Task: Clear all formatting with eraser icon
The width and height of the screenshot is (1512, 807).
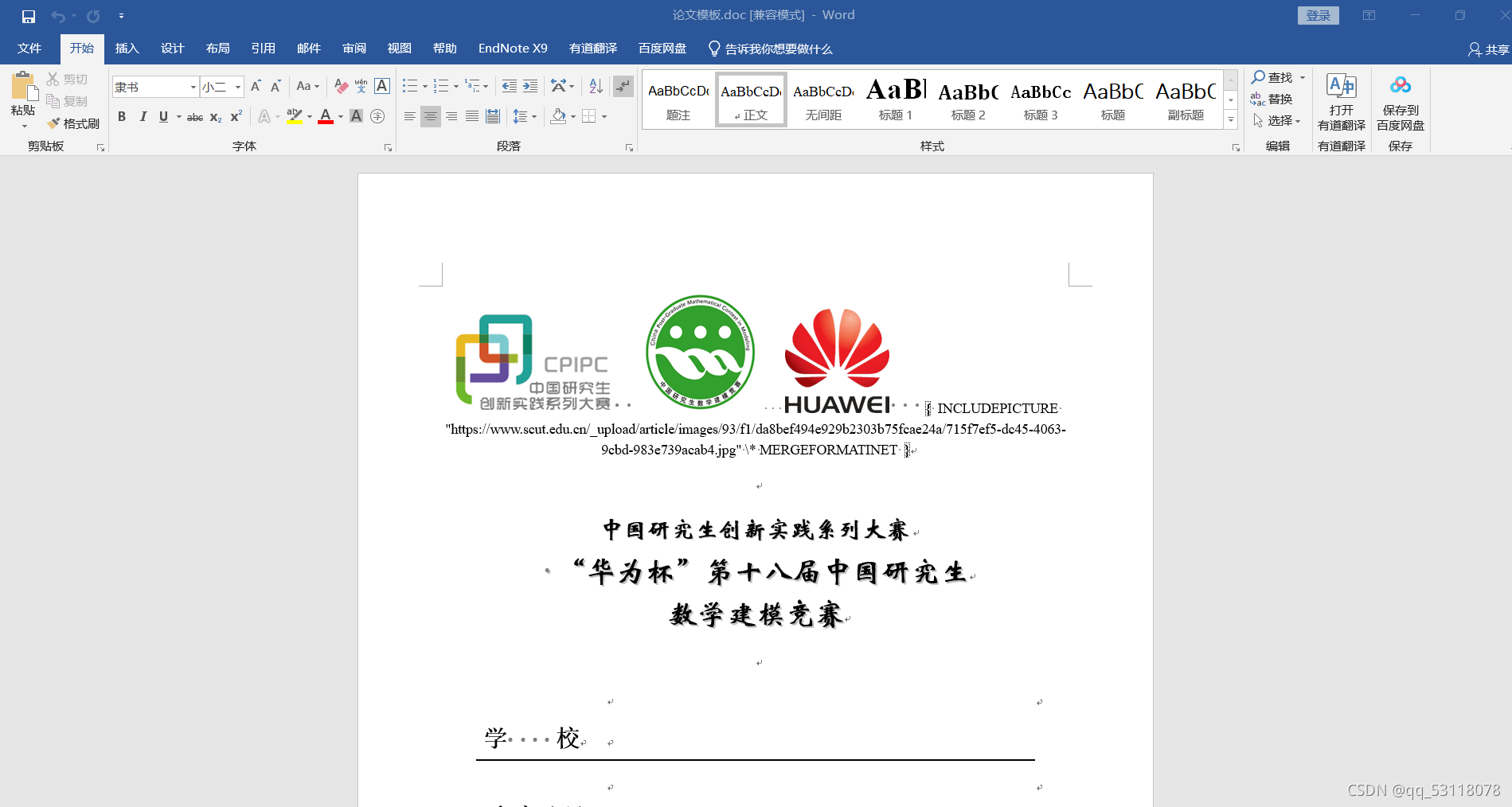Action: (x=342, y=86)
